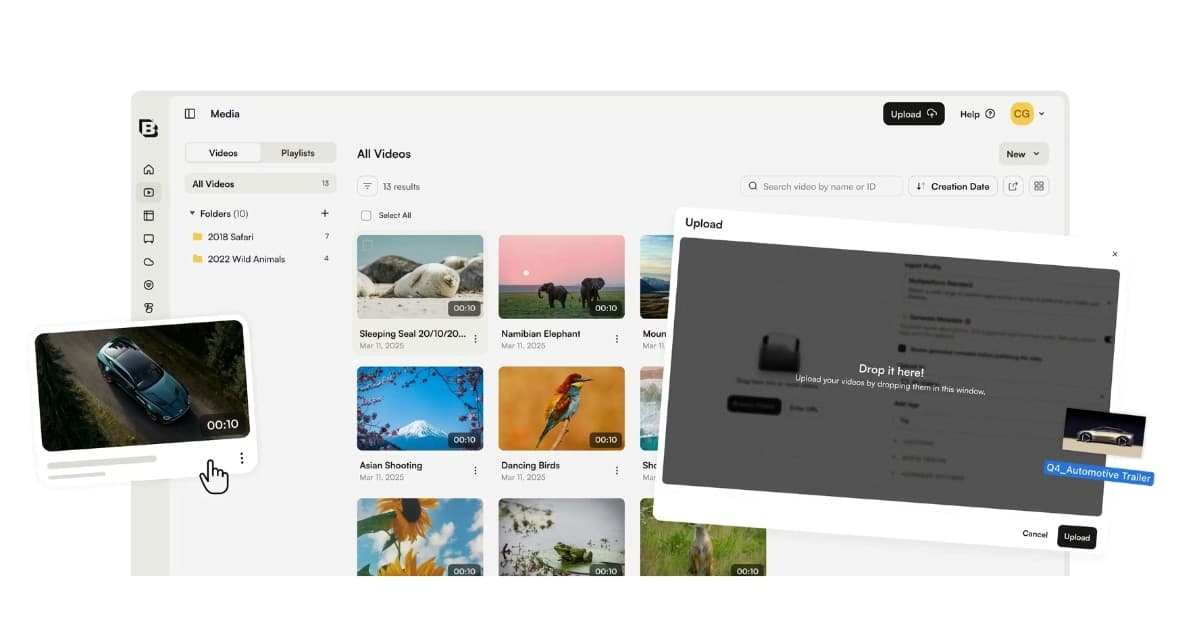Open the Dancing Birds thumbnail
Viewport: 1200px width, 628px height.
pos(562,408)
